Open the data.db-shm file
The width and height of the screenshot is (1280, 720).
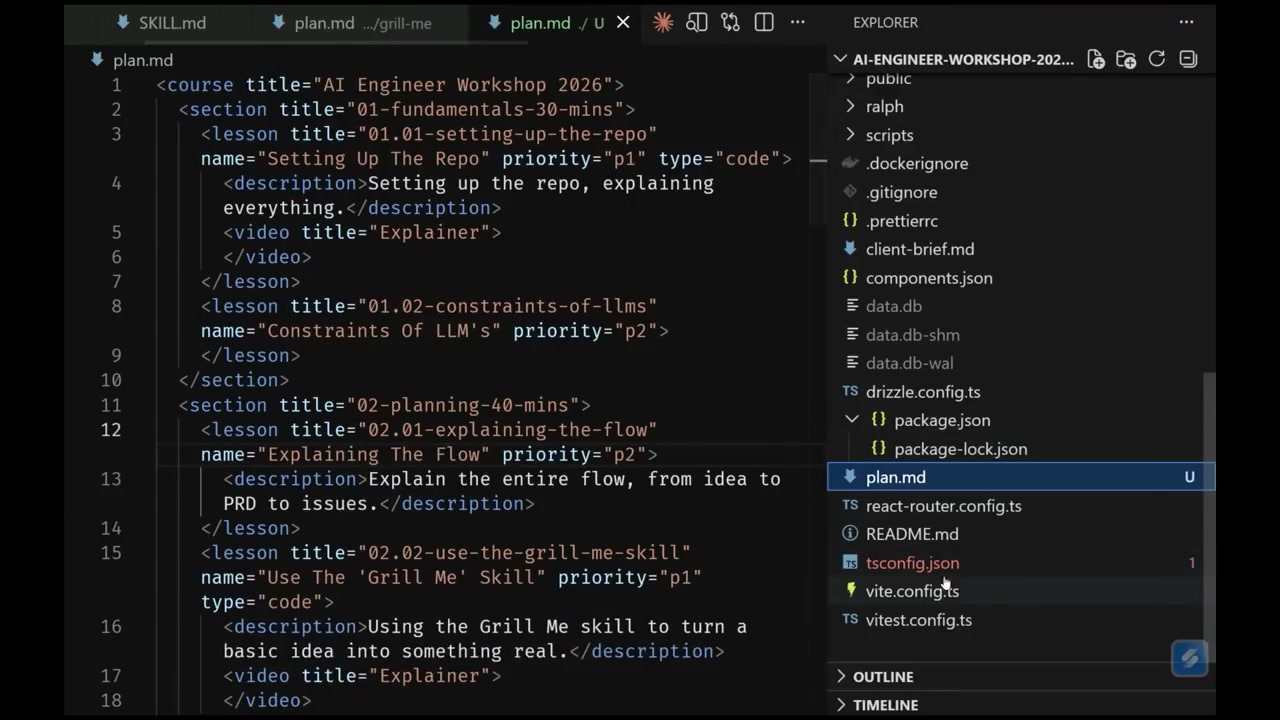click(x=912, y=335)
